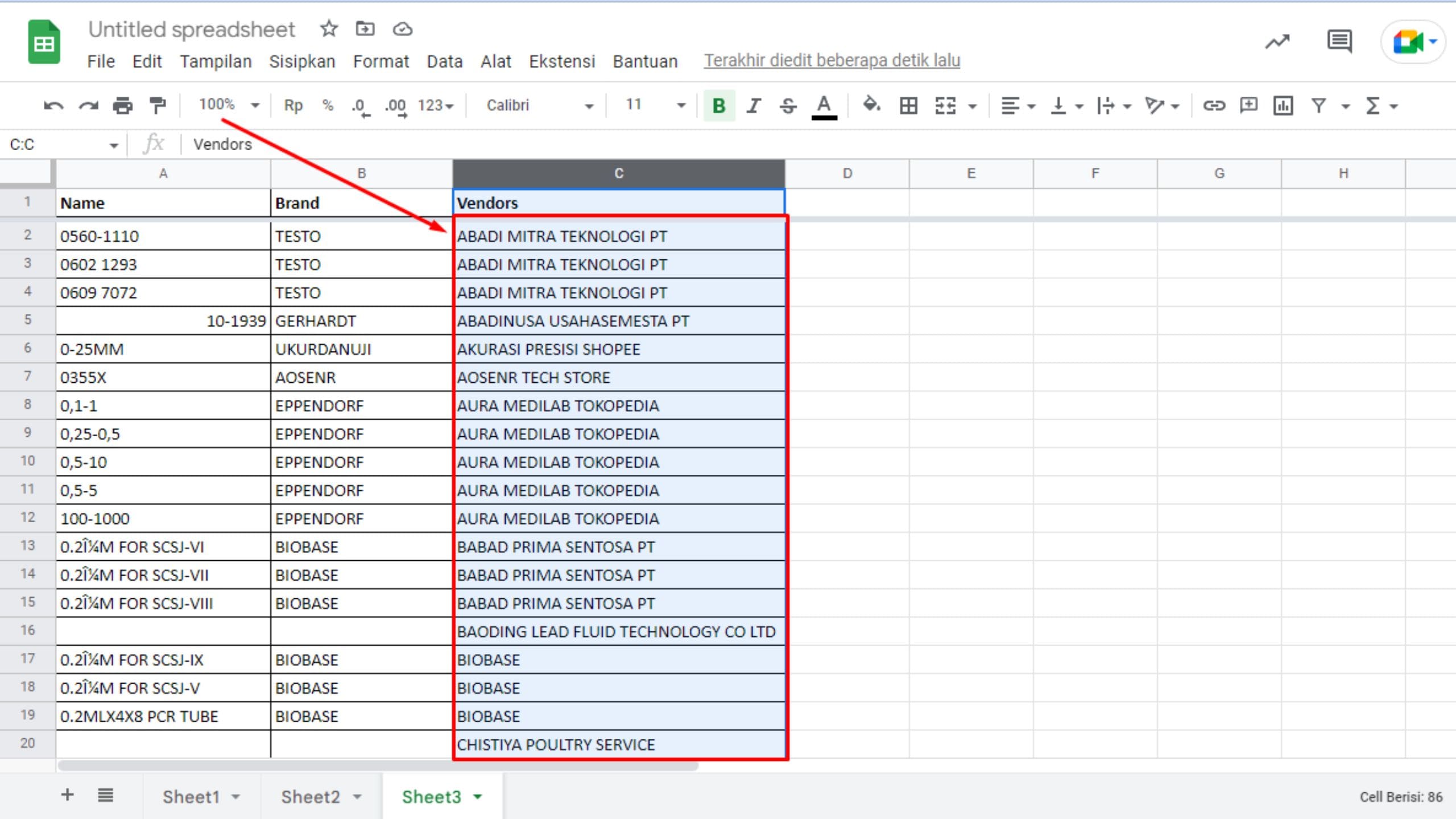Click the Undo icon
The height and width of the screenshot is (819, 1456).
click(53, 106)
